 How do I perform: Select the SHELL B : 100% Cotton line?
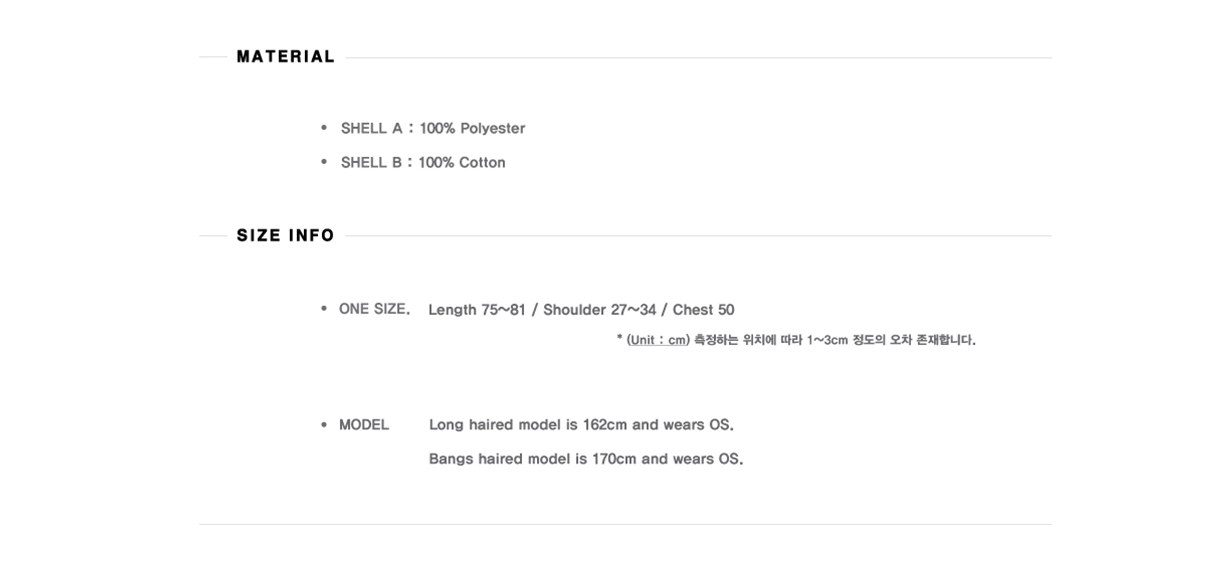point(423,162)
